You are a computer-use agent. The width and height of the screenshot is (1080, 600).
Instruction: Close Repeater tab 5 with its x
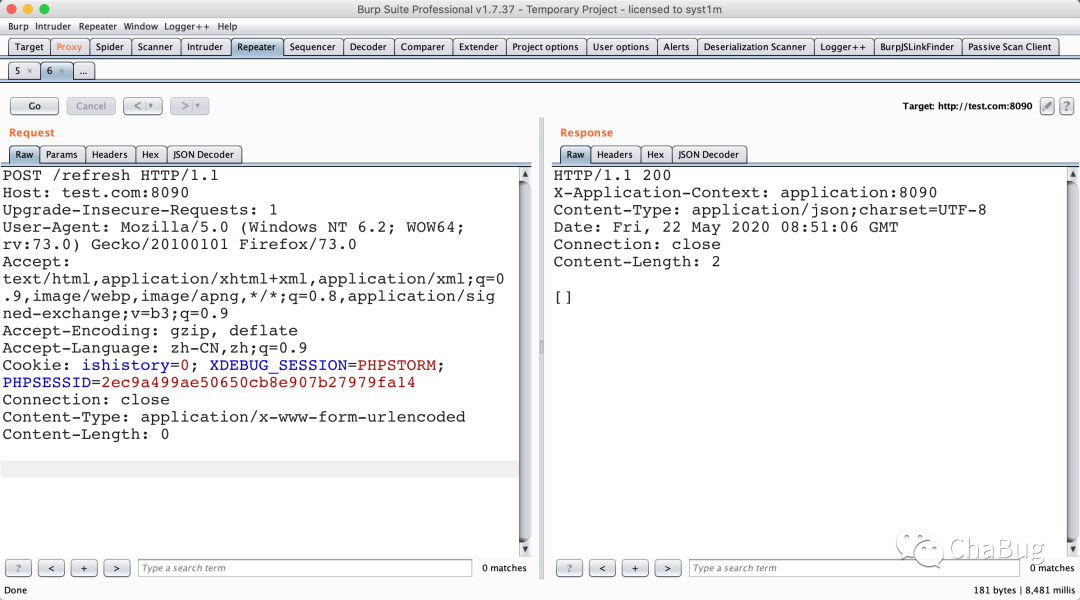click(x=30, y=71)
